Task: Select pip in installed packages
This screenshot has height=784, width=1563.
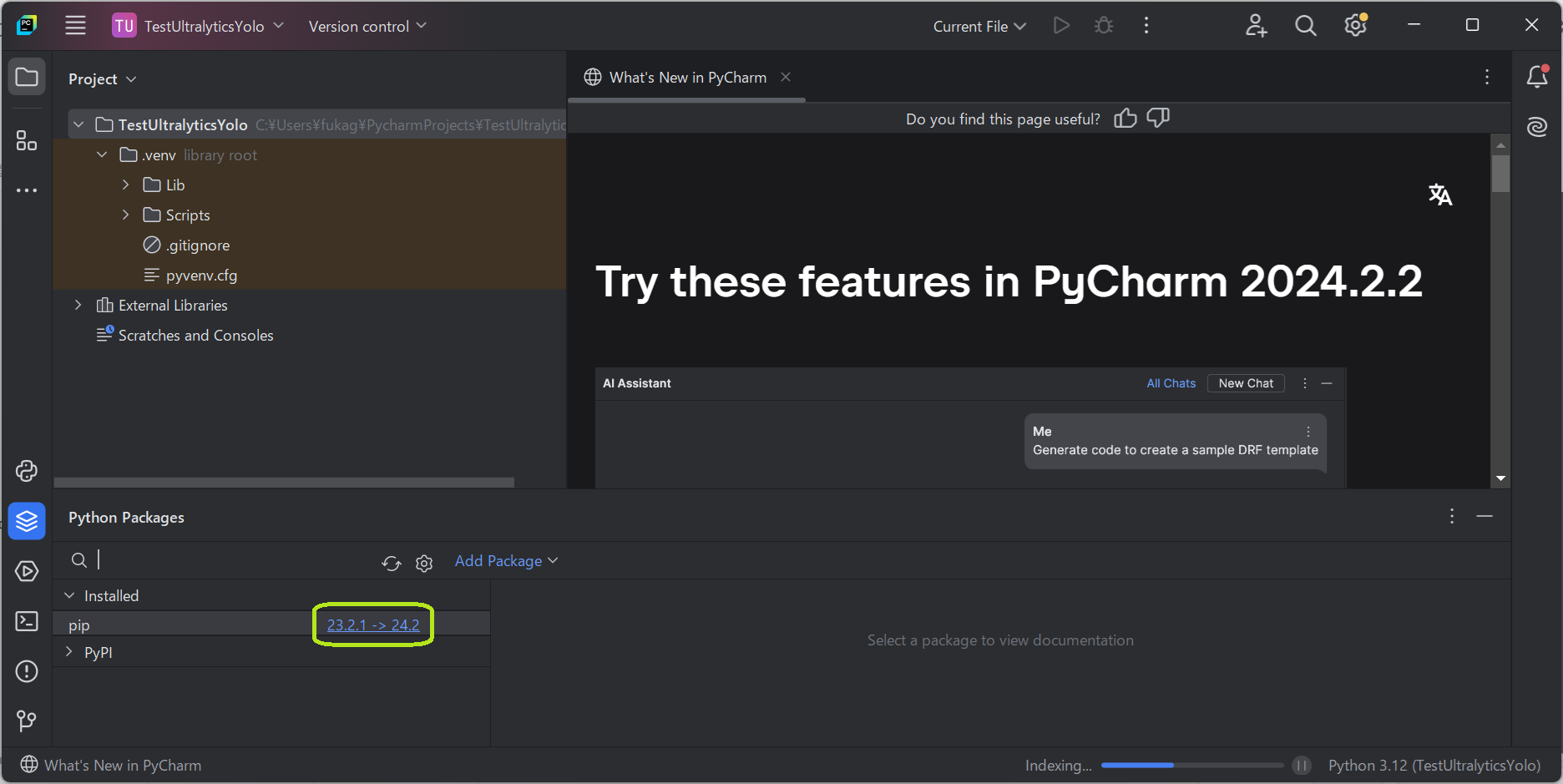Action: click(x=271, y=625)
